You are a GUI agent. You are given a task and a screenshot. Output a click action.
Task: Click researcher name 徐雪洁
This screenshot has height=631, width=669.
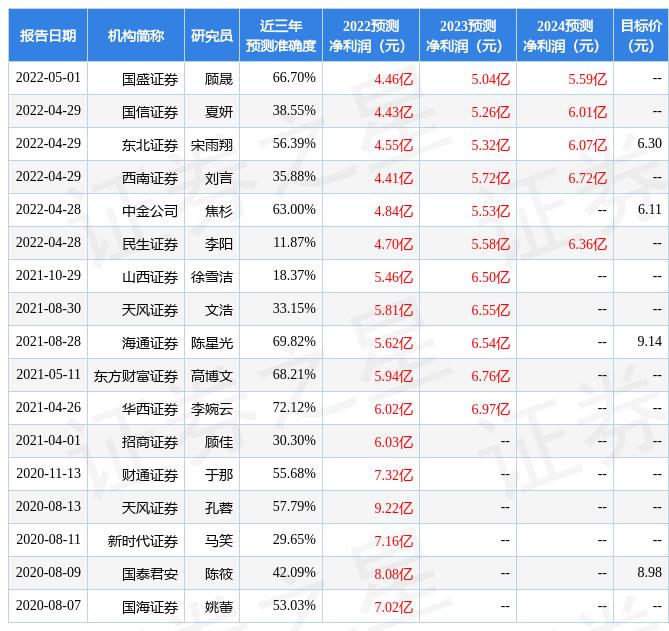[212, 277]
